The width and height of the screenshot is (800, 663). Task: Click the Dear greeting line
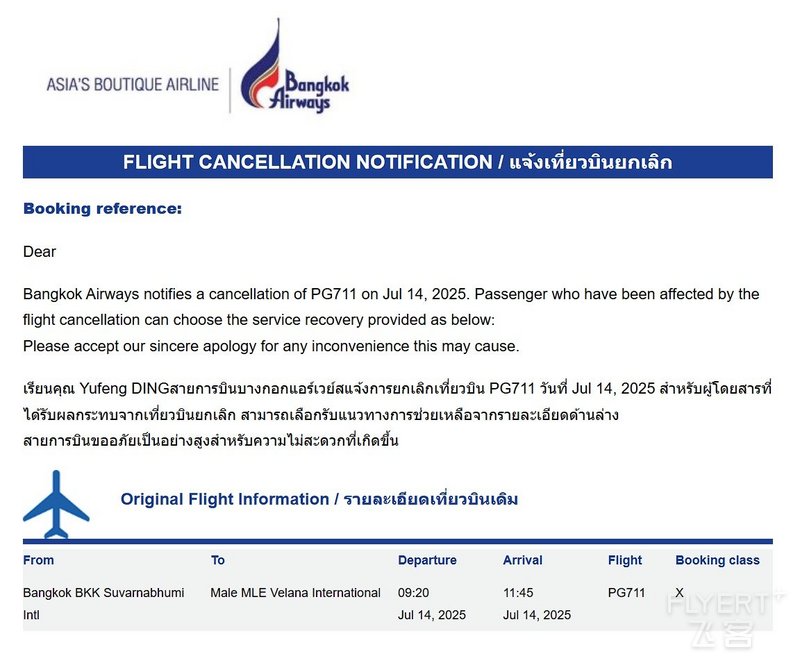coord(39,252)
